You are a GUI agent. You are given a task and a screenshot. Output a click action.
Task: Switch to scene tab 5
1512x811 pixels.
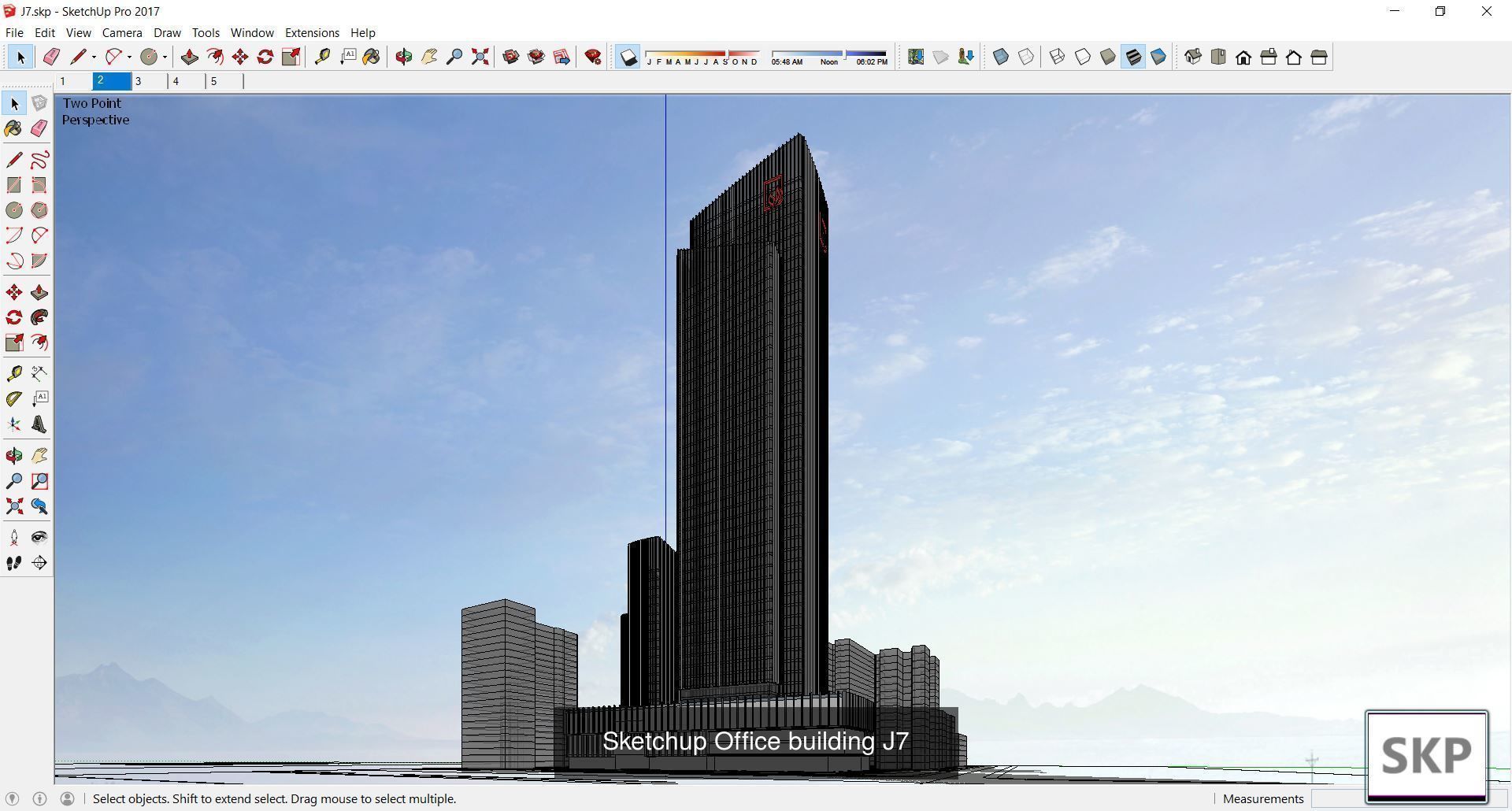[x=225, y=81]
